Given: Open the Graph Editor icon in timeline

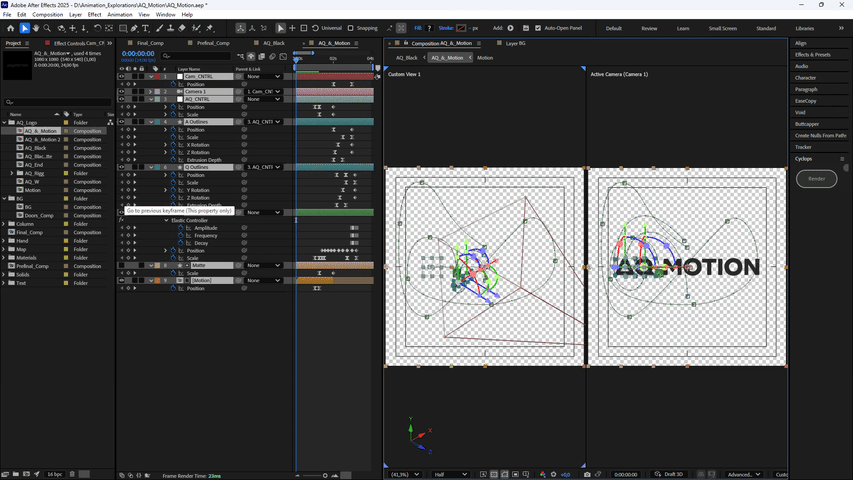Looking at the screenshot, I should click(x=283, y=56).
